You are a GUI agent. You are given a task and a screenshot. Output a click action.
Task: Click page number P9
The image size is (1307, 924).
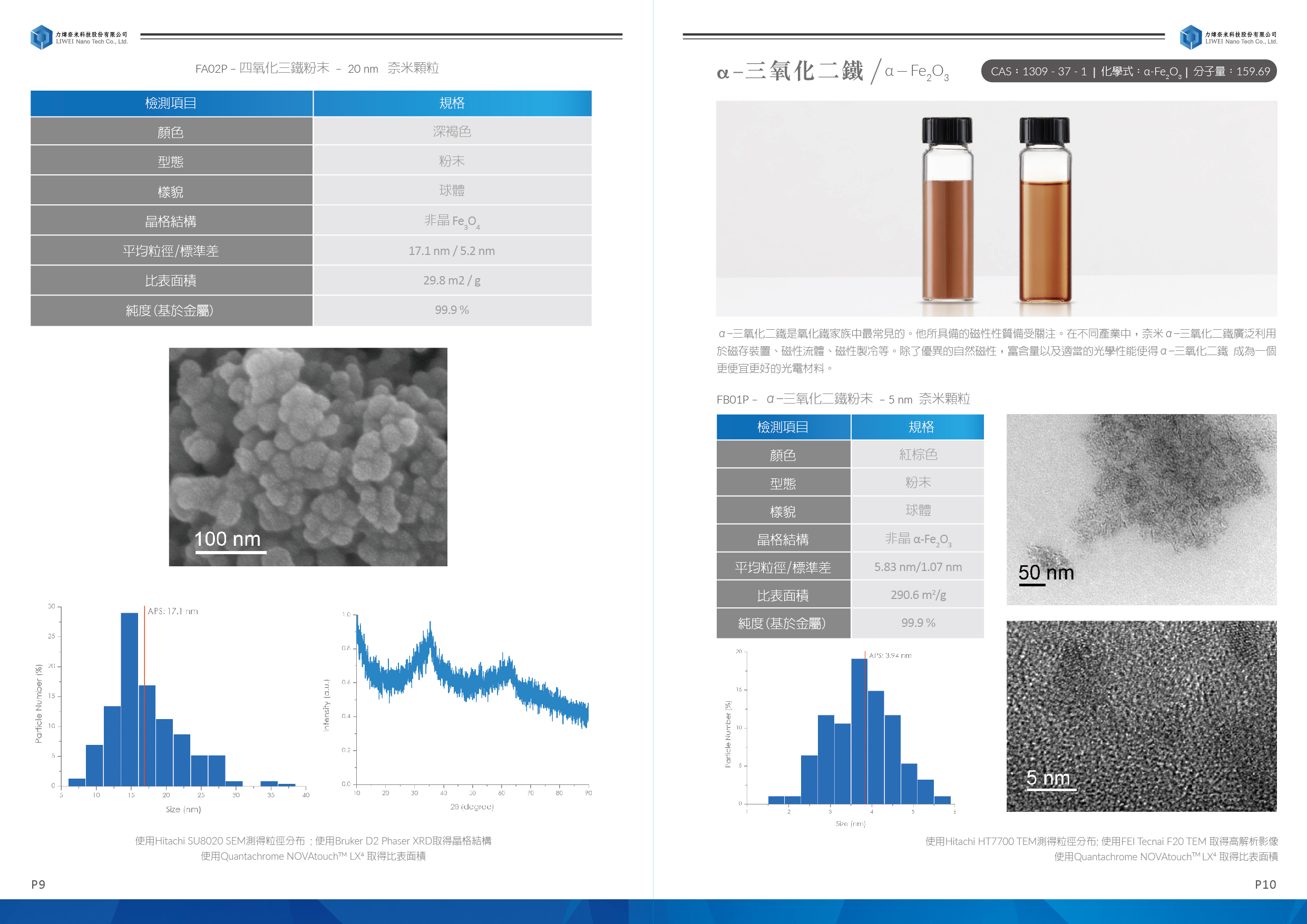[38, 884]
